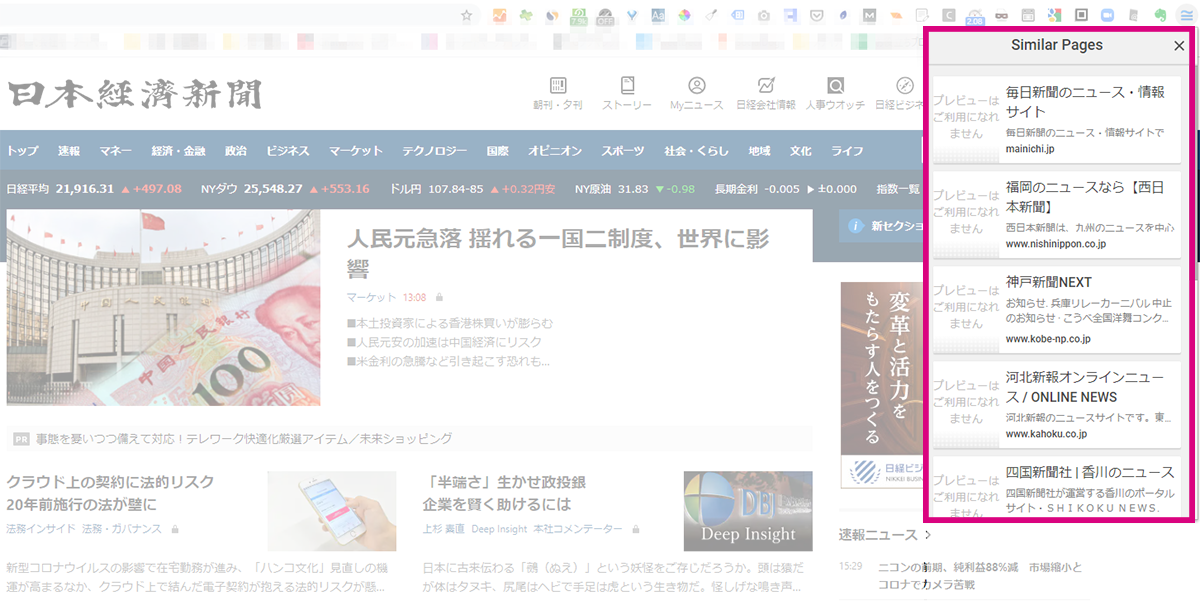Click the 日本経済新聞 logo
1200x610 pixels.
(135, 94)
